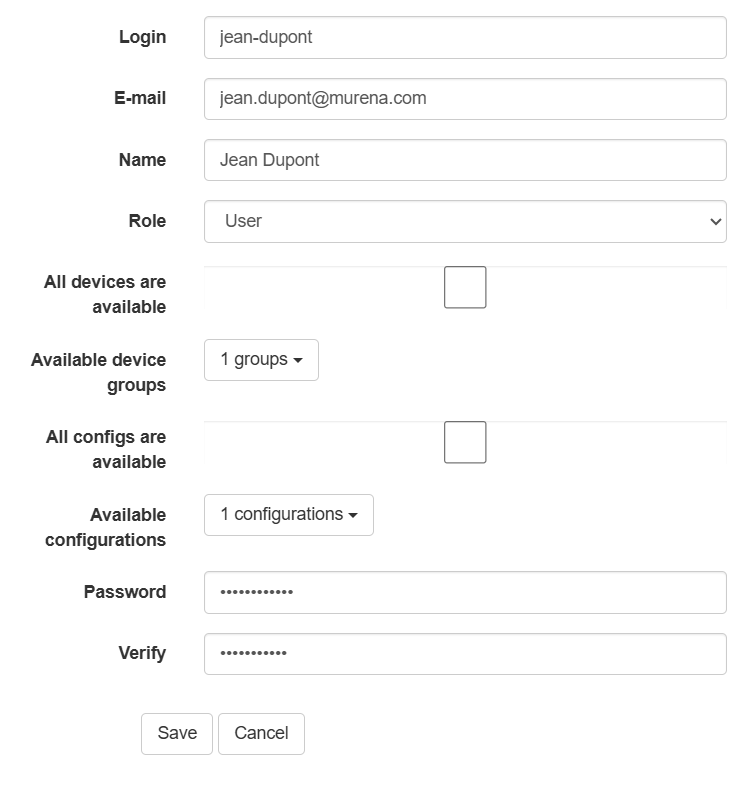
Task: Click the 'Verify' label text
Action: point(142,653)
